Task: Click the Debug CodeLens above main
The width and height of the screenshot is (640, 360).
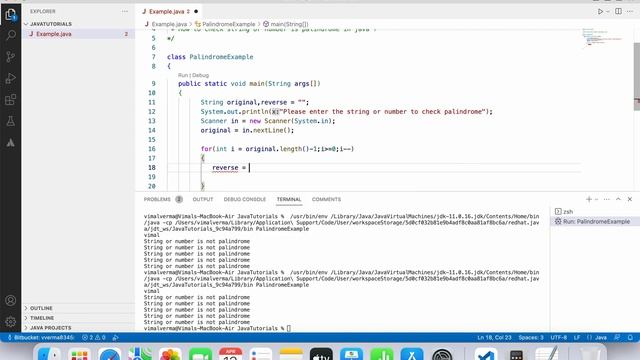Action: coord(200,75)
